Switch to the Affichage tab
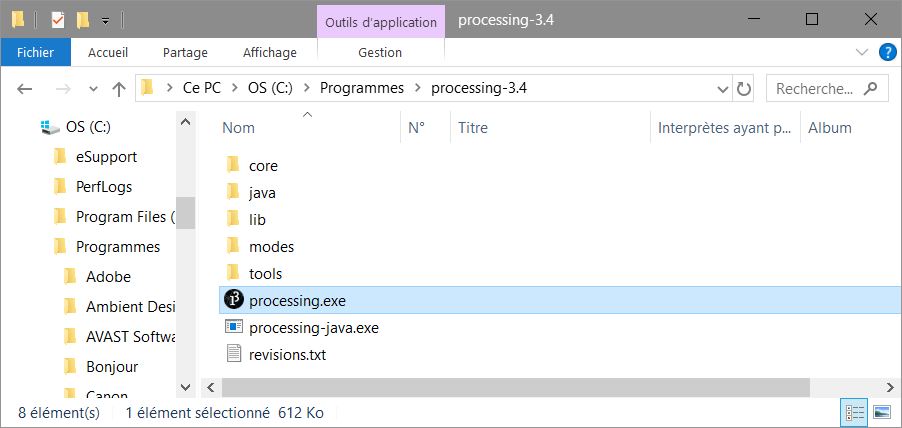The image size is (902, 428). [x=269, y=52]
